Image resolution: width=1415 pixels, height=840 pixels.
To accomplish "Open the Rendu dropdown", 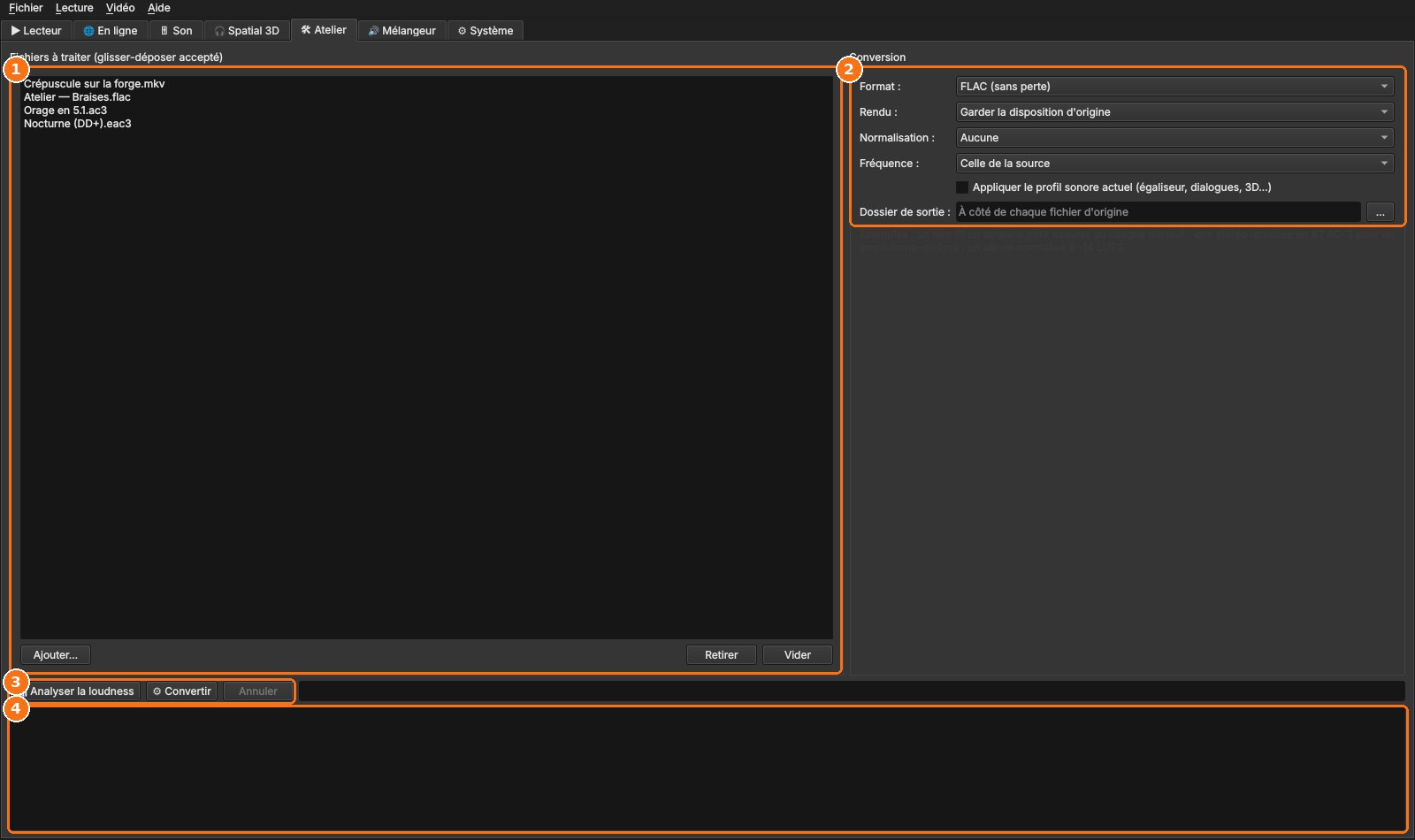I will click(x=1174, y=112).
